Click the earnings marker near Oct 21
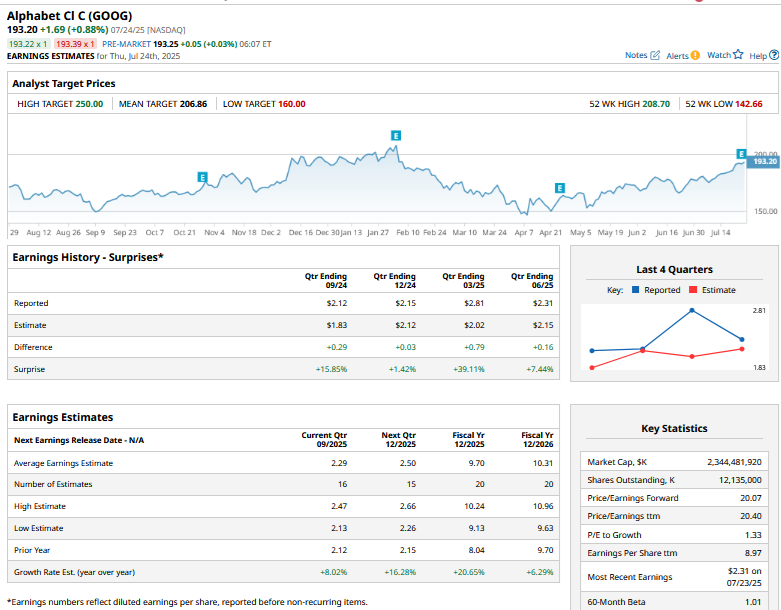 coord(202,177)
